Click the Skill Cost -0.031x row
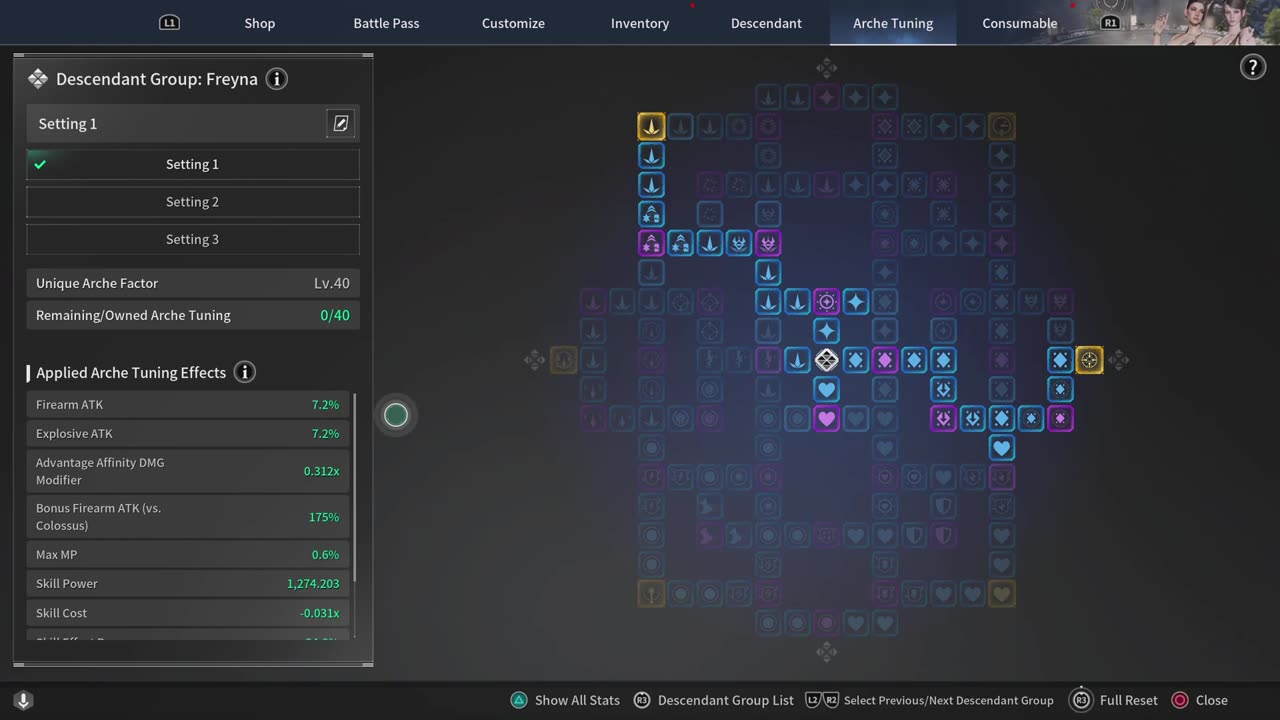 (x=188, y=613)
